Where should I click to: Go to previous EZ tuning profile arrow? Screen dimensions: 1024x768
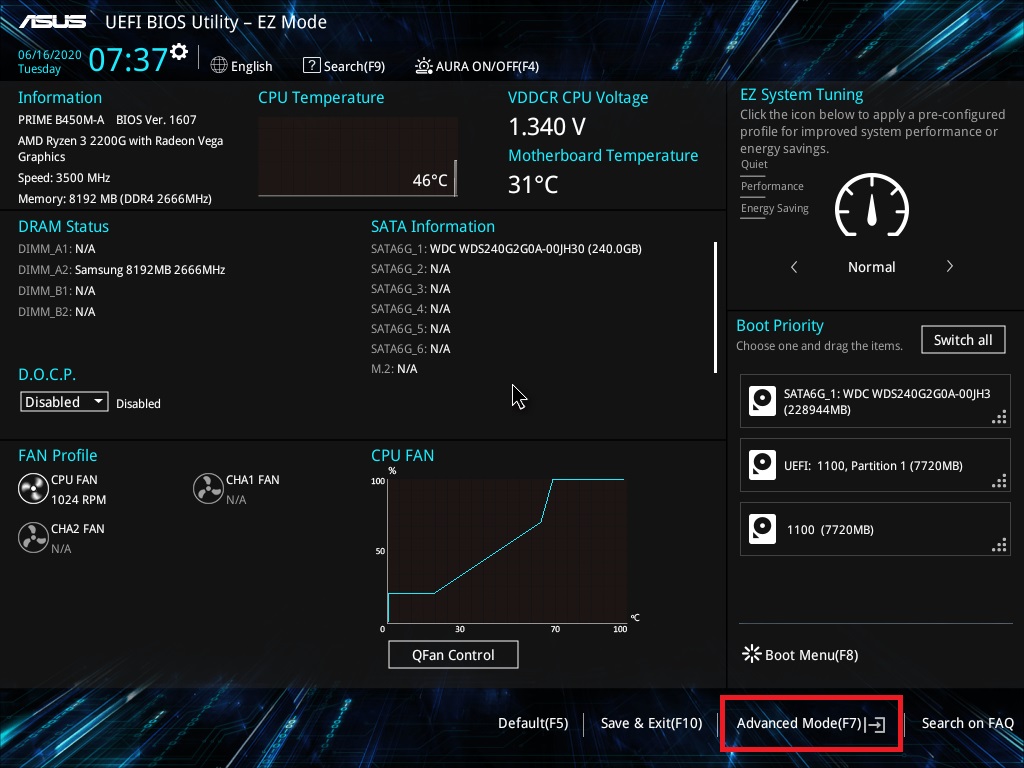point(794,266)
